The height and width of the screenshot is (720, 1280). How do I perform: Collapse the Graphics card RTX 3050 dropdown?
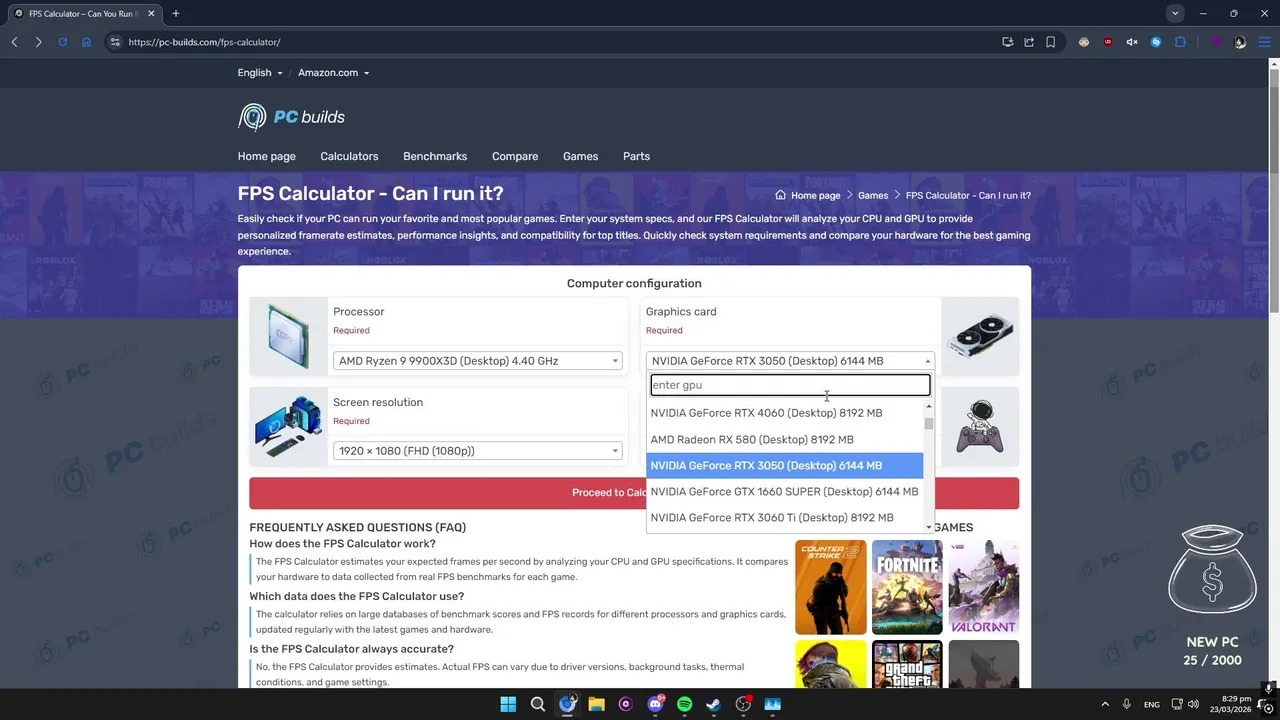[x=790, y=361]
